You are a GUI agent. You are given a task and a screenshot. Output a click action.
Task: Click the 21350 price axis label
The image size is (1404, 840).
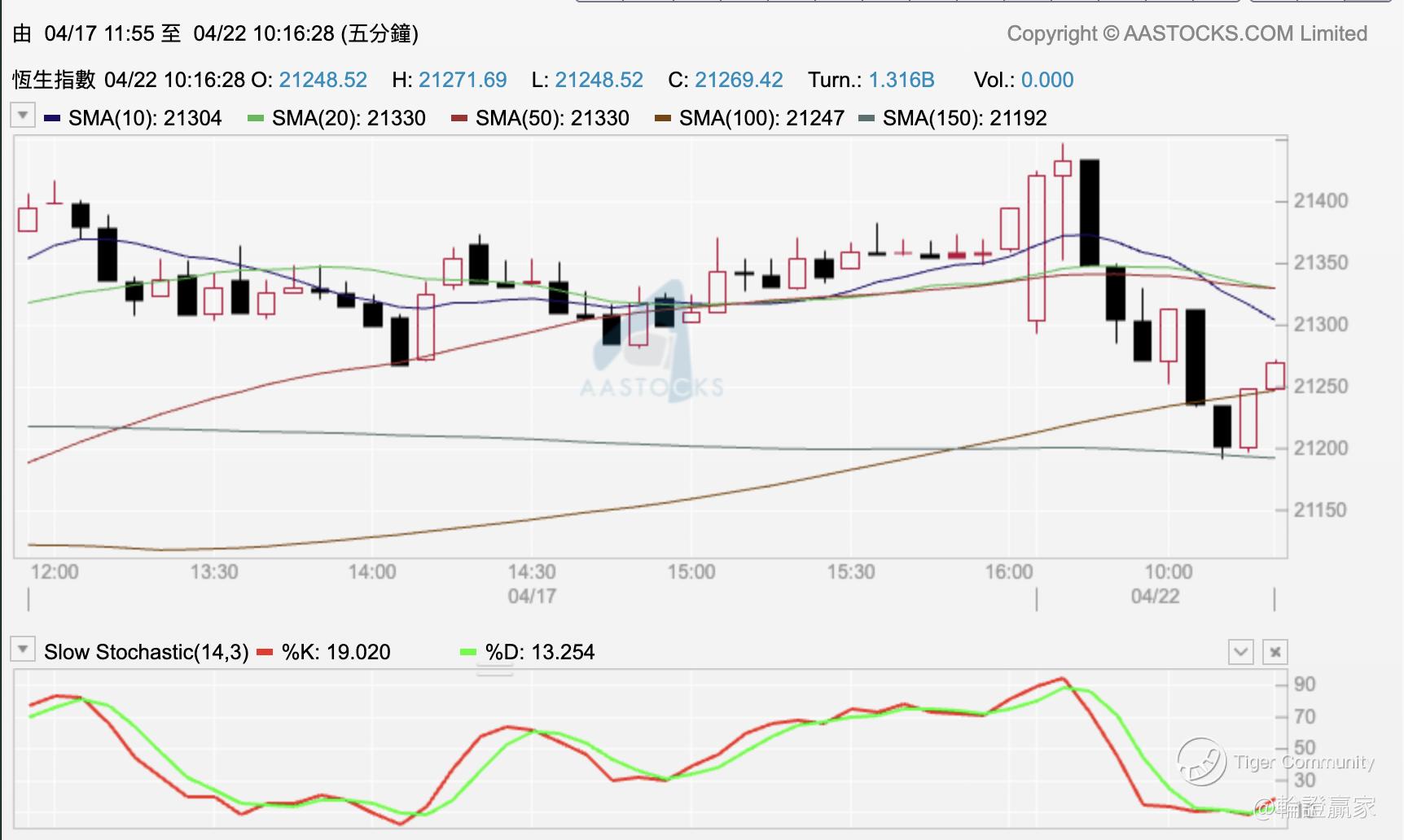(x=1321, y=262)
